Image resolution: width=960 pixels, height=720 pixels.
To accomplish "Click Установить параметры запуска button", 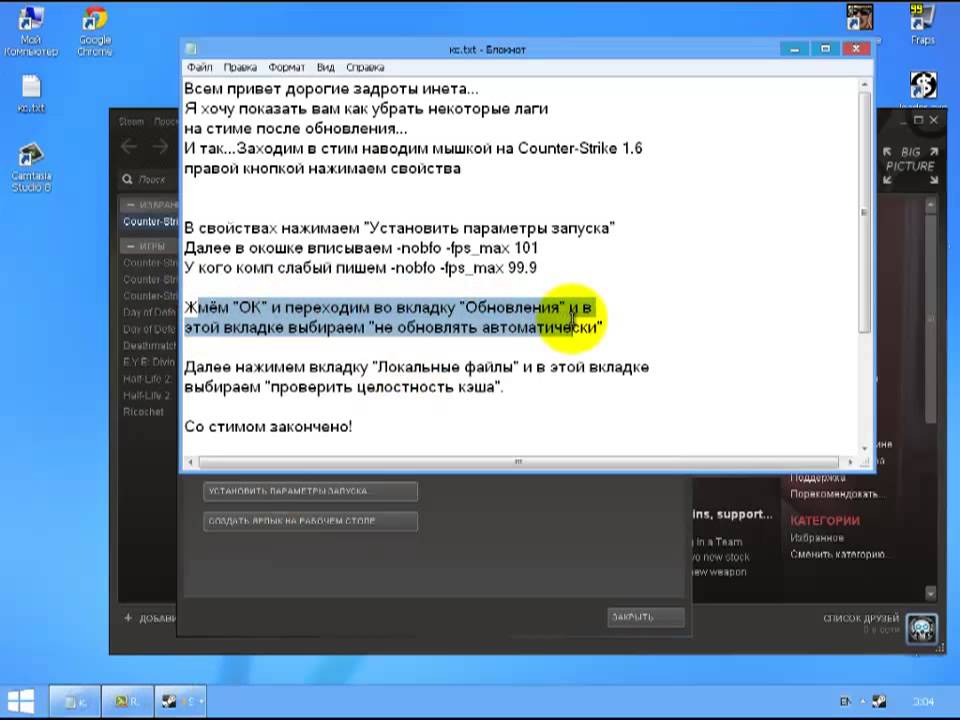I will (x=310, y=491).
